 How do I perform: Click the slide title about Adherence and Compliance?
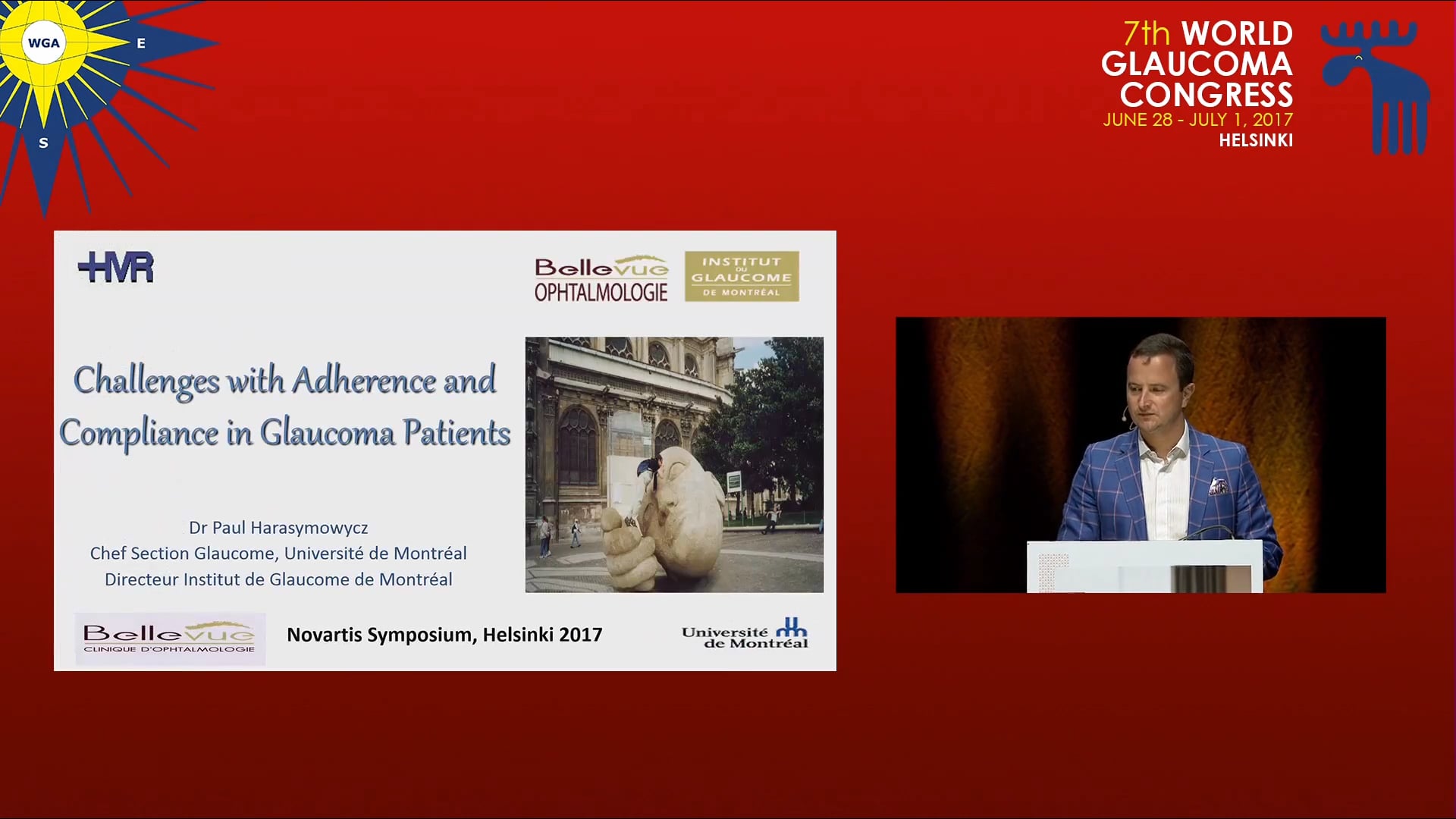coord(285,406)
